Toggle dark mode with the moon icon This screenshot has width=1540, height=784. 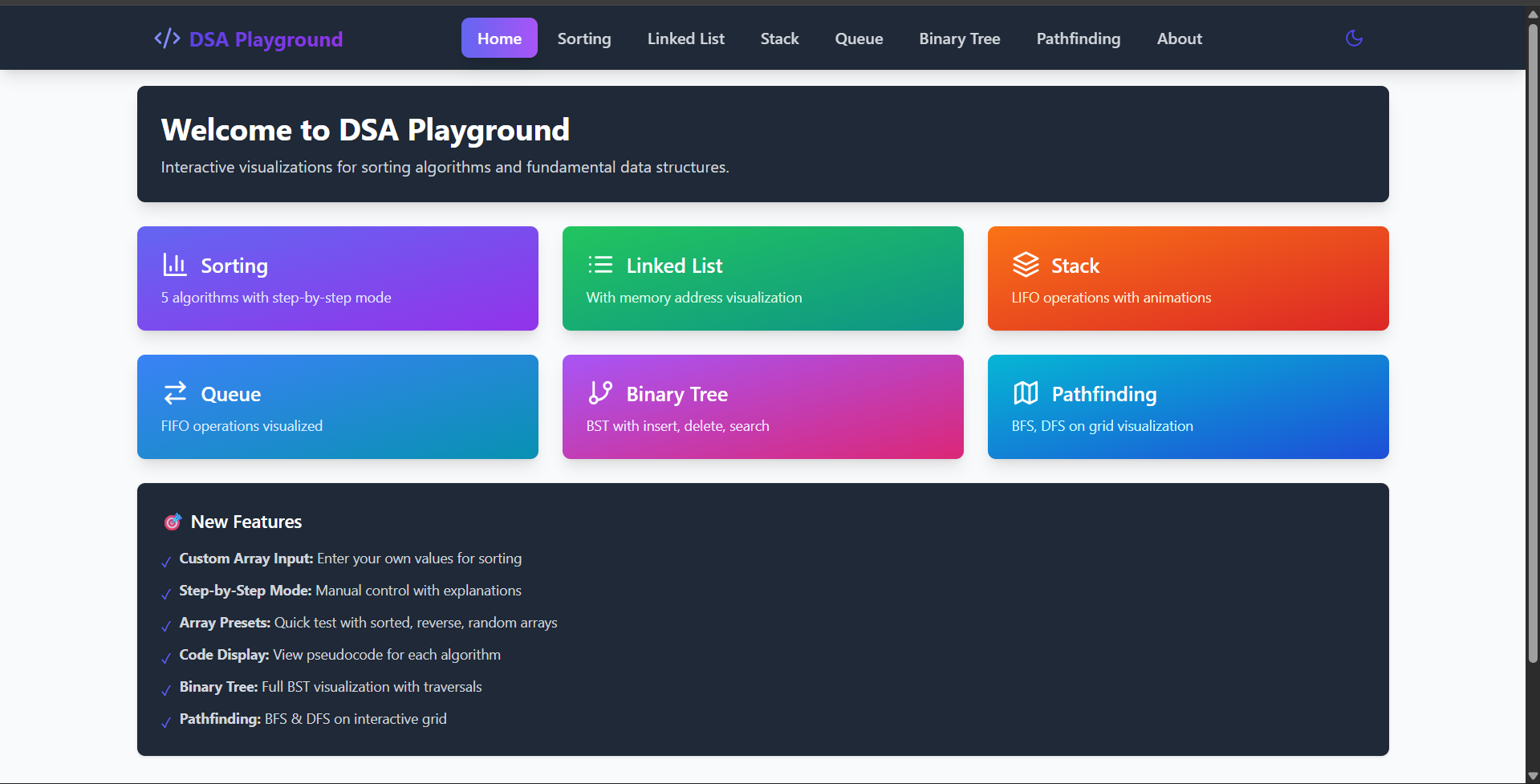pyautogui.click(x=1354, y=38)
